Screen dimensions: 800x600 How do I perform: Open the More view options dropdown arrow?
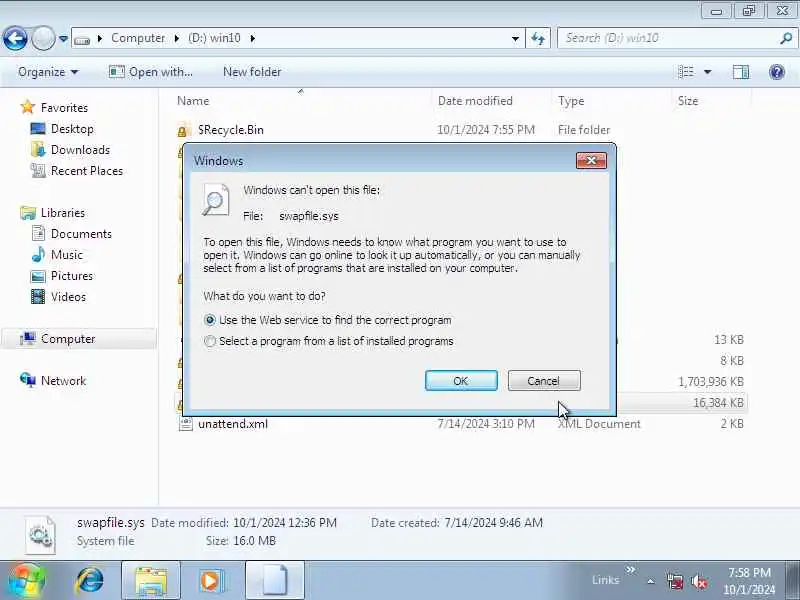(708, 72)
